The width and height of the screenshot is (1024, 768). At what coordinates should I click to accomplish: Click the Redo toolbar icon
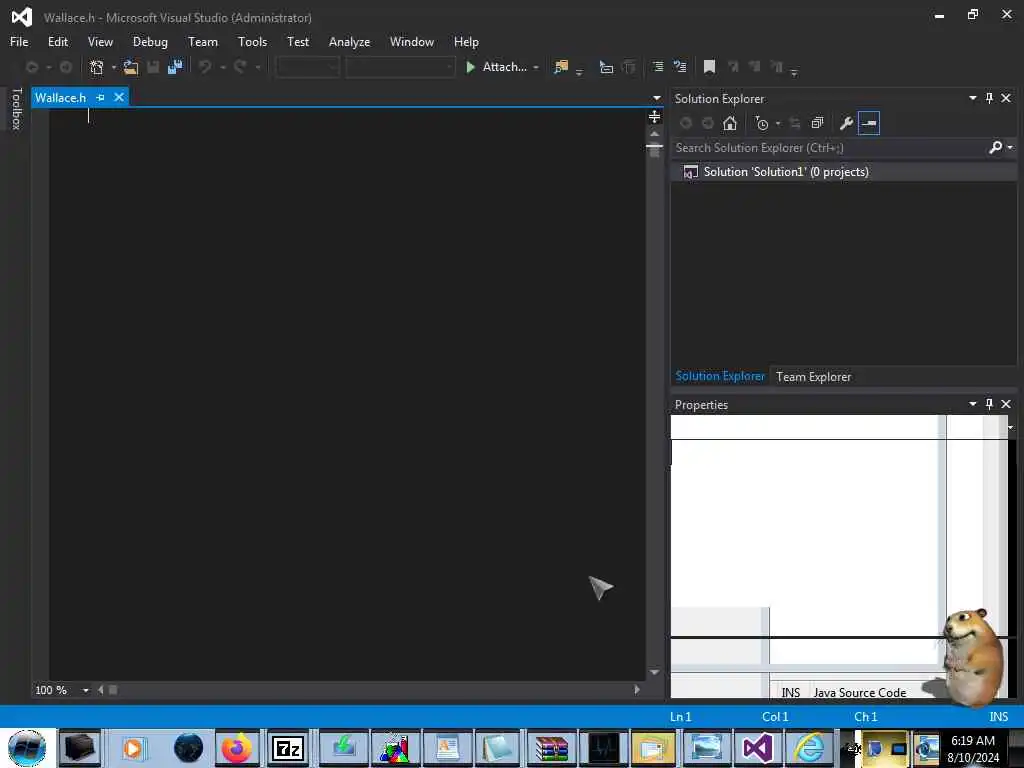240,67
